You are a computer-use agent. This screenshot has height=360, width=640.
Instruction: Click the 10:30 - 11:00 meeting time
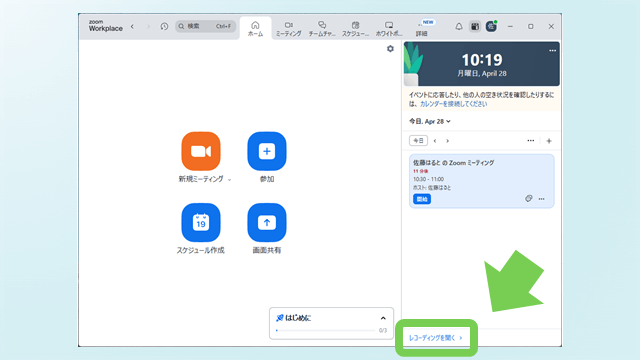428,179
